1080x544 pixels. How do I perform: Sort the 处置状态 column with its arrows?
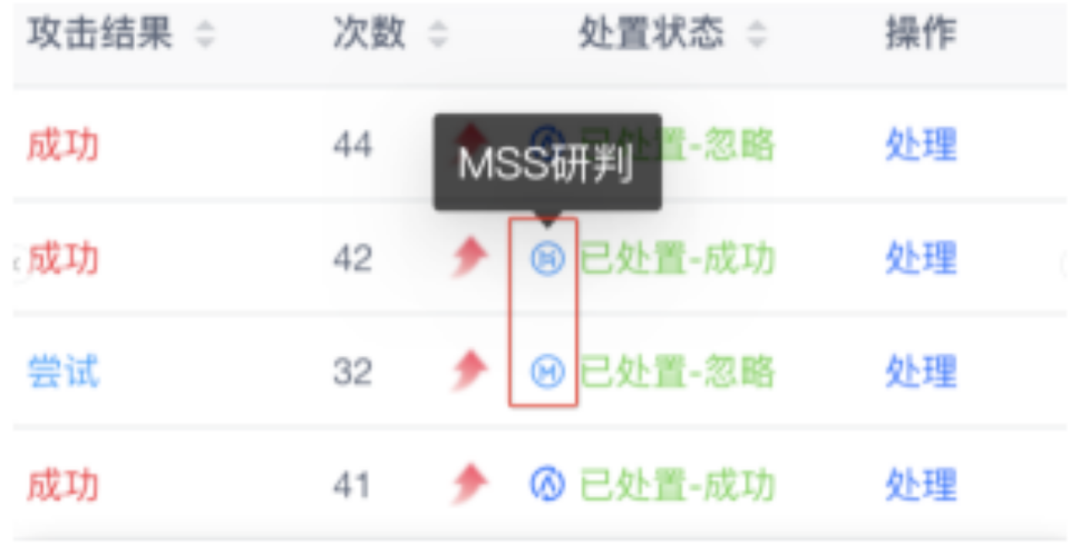tap(756, 34)
